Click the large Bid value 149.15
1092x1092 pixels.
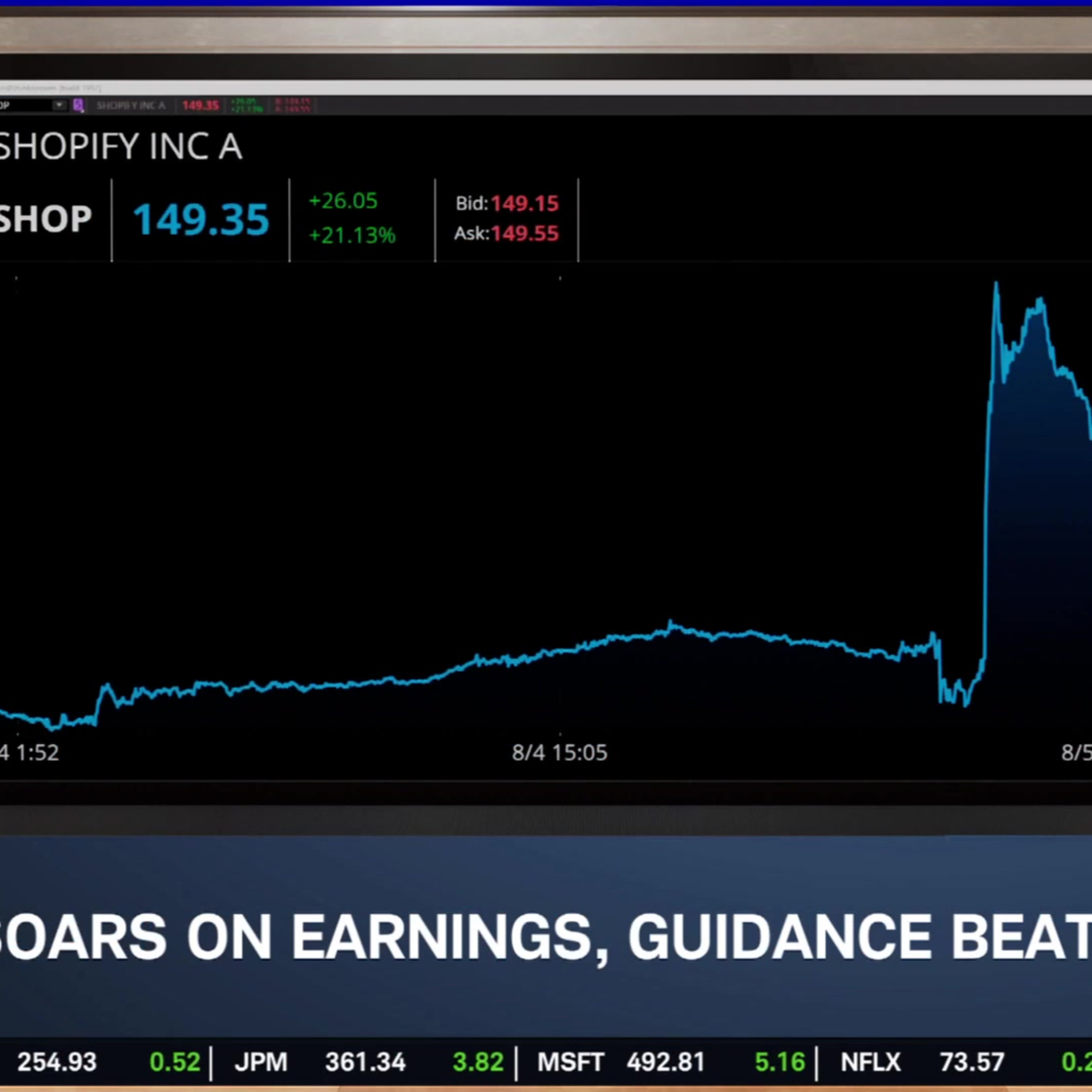525,203
